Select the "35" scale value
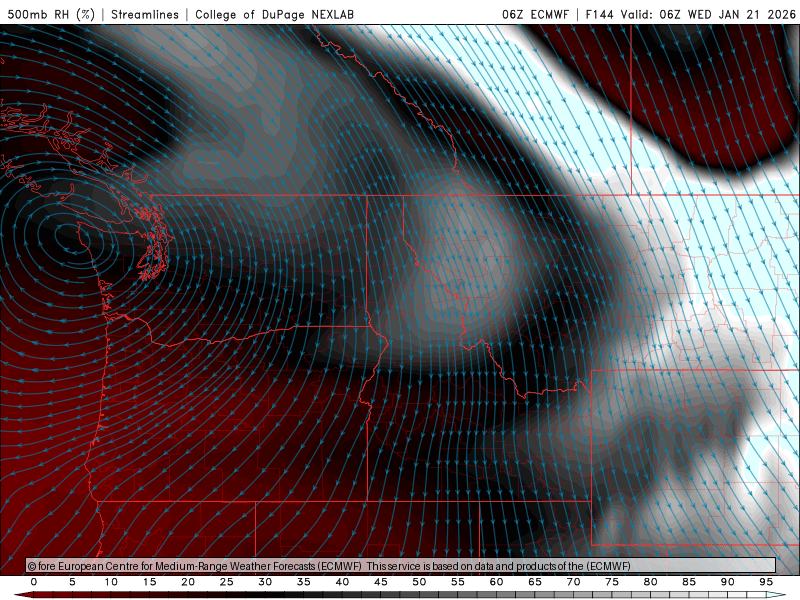 pos(304,582)
